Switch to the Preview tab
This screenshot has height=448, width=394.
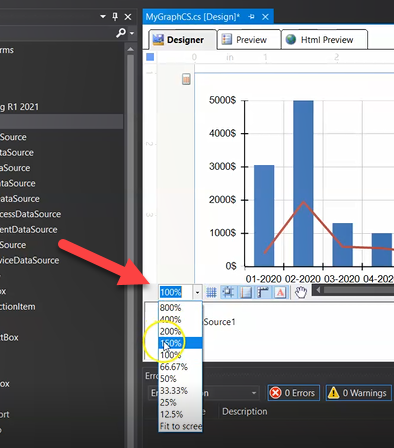249,40
